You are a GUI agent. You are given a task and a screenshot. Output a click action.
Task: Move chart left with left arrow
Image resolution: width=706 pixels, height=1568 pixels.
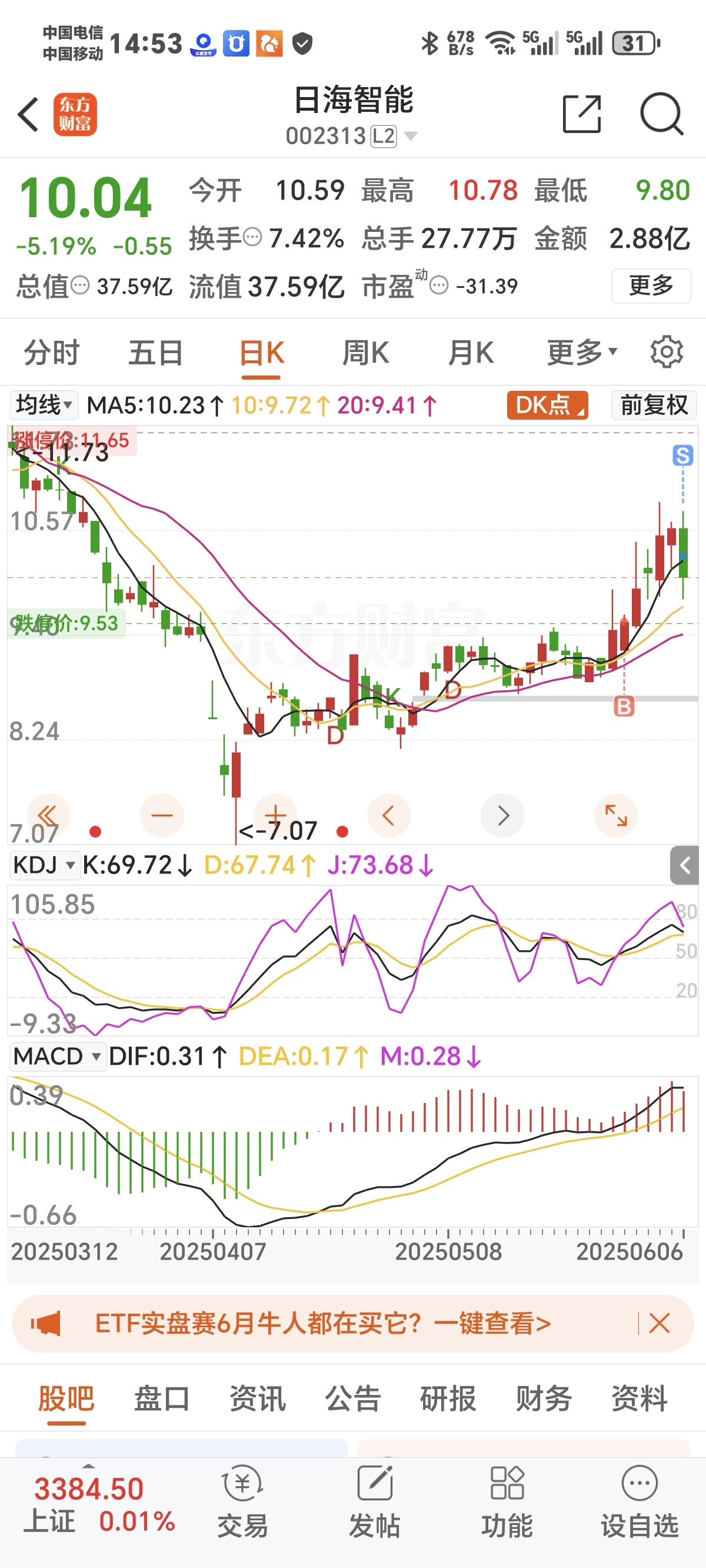click(x=389, y=815)
